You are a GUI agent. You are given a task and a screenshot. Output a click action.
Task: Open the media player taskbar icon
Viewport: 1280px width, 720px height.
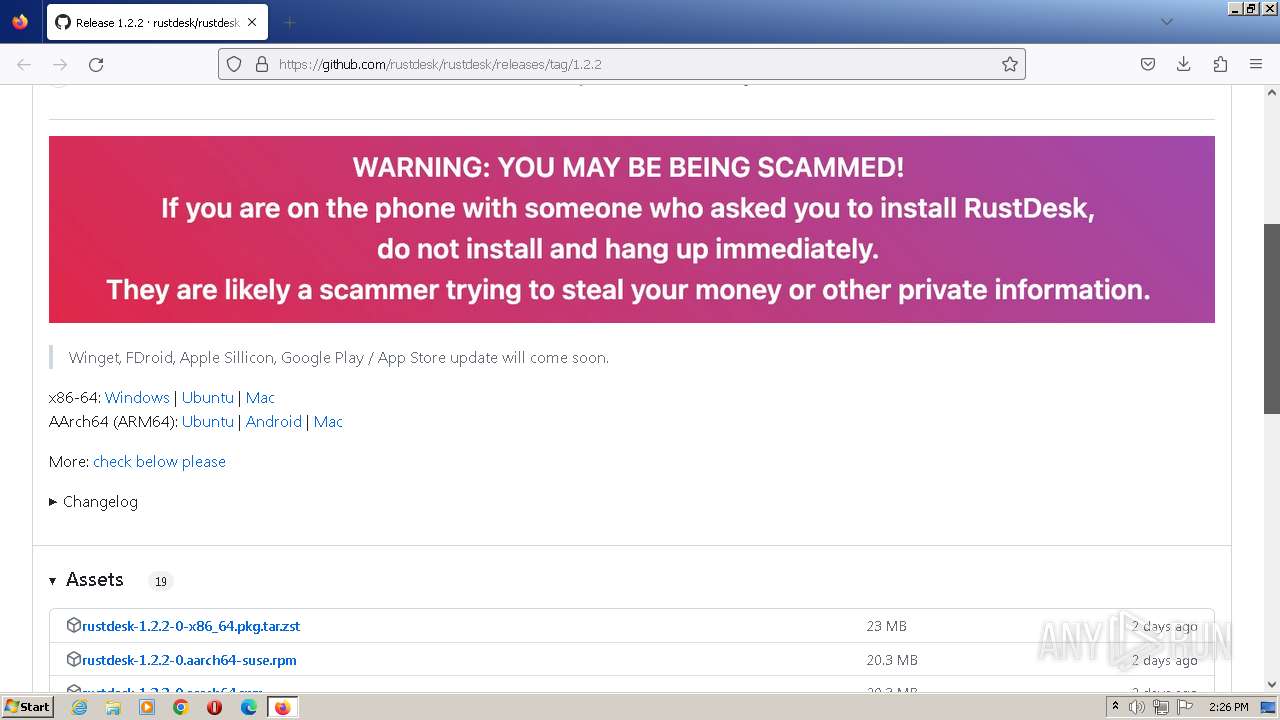coord(147,707)
